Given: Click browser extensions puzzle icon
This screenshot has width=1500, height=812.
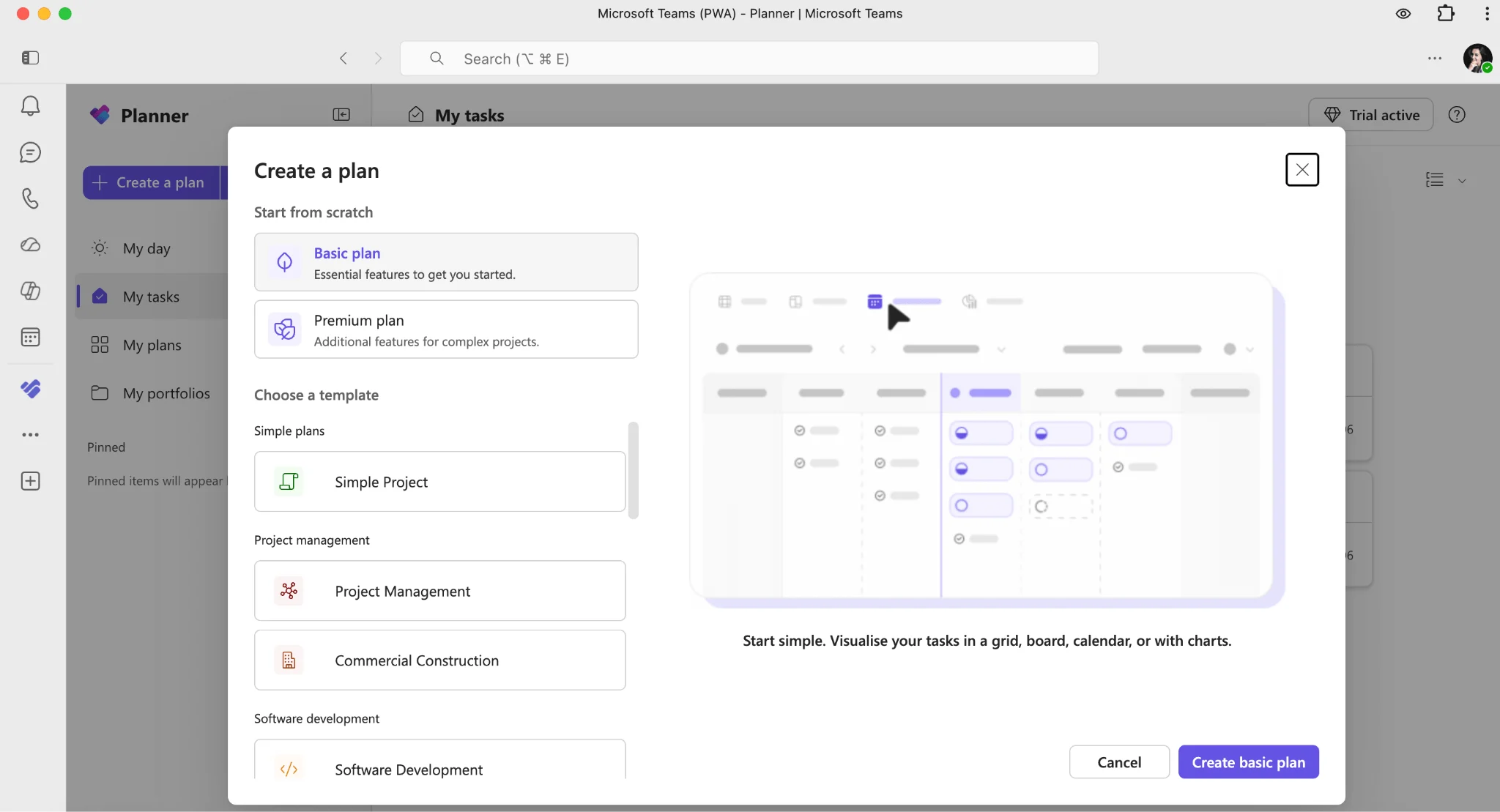Looking at the screenshot, I should 1446,13.
